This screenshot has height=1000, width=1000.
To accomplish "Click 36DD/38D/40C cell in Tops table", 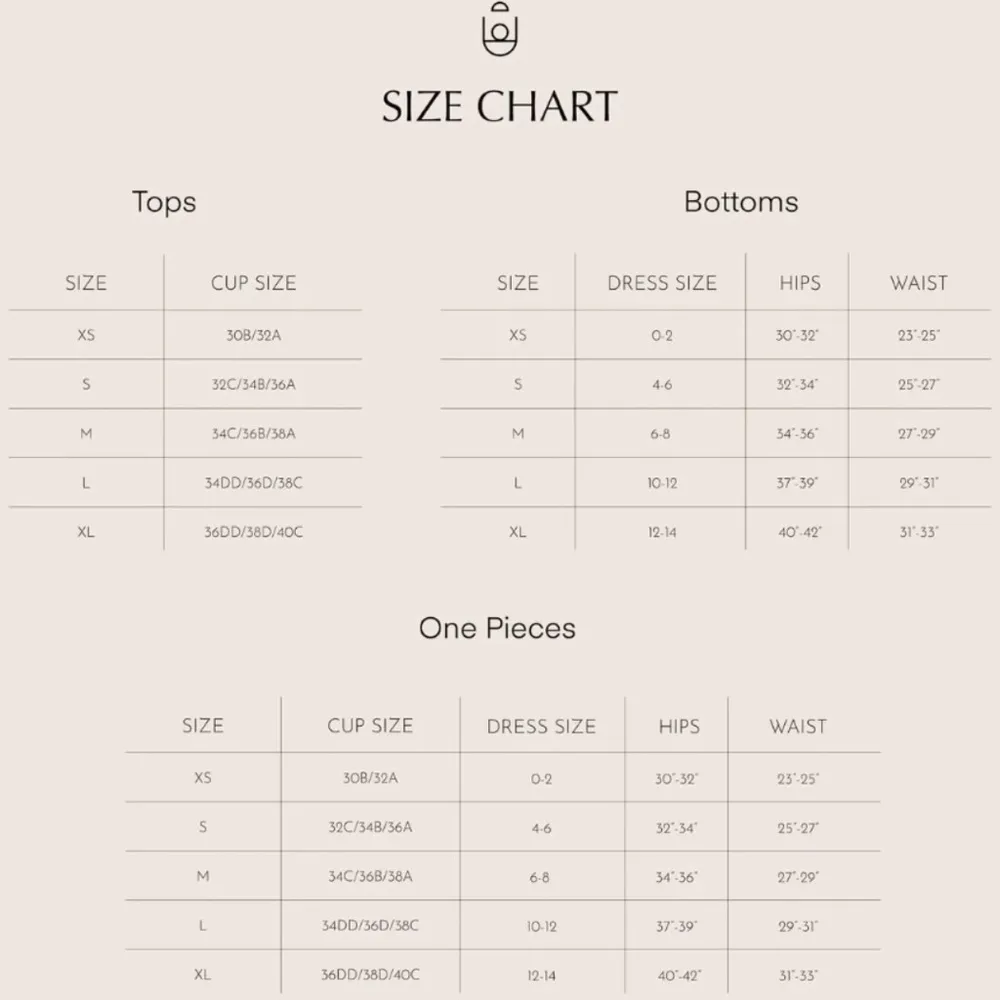I will tap(253, 532).
